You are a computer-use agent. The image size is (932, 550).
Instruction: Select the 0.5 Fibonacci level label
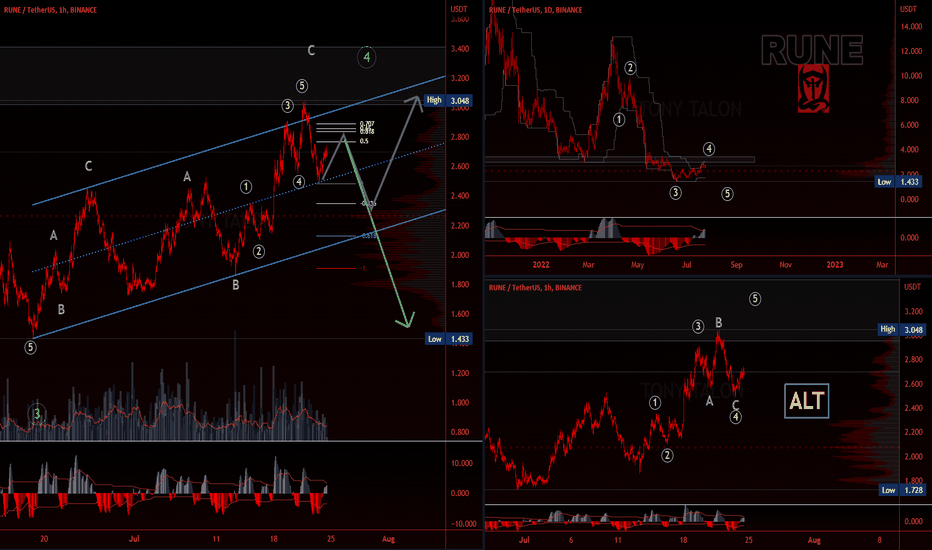[x=364, y=142]
